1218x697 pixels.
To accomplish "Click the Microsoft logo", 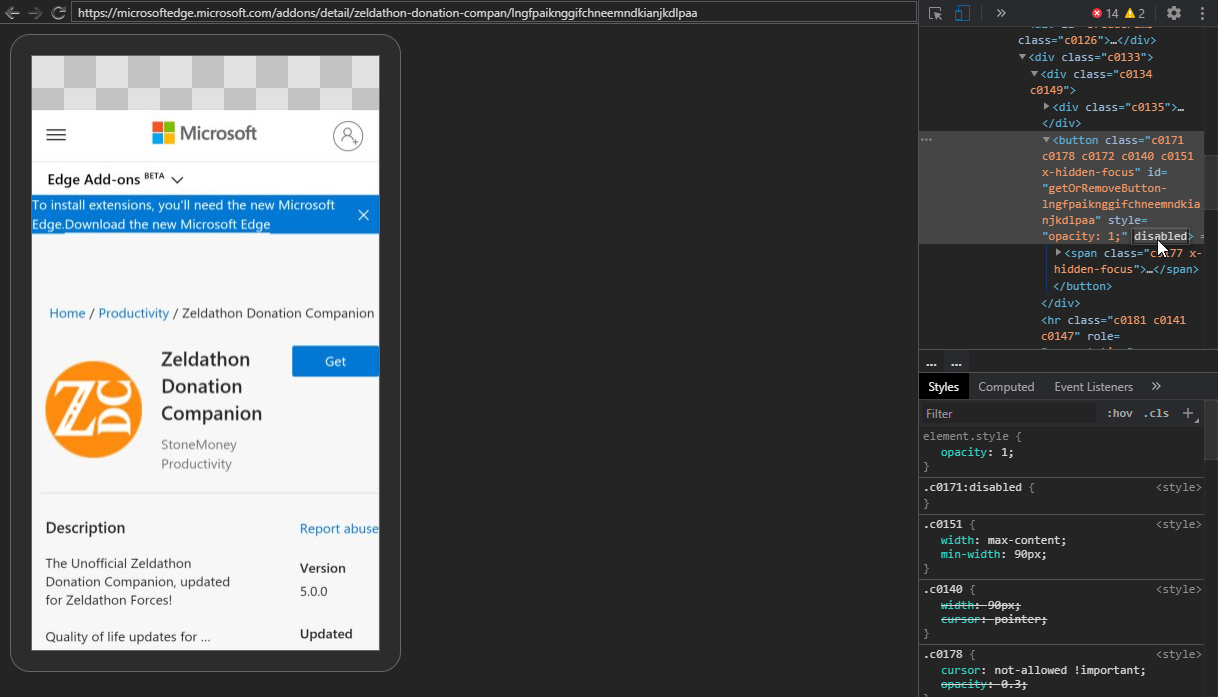I will [205, 133].
